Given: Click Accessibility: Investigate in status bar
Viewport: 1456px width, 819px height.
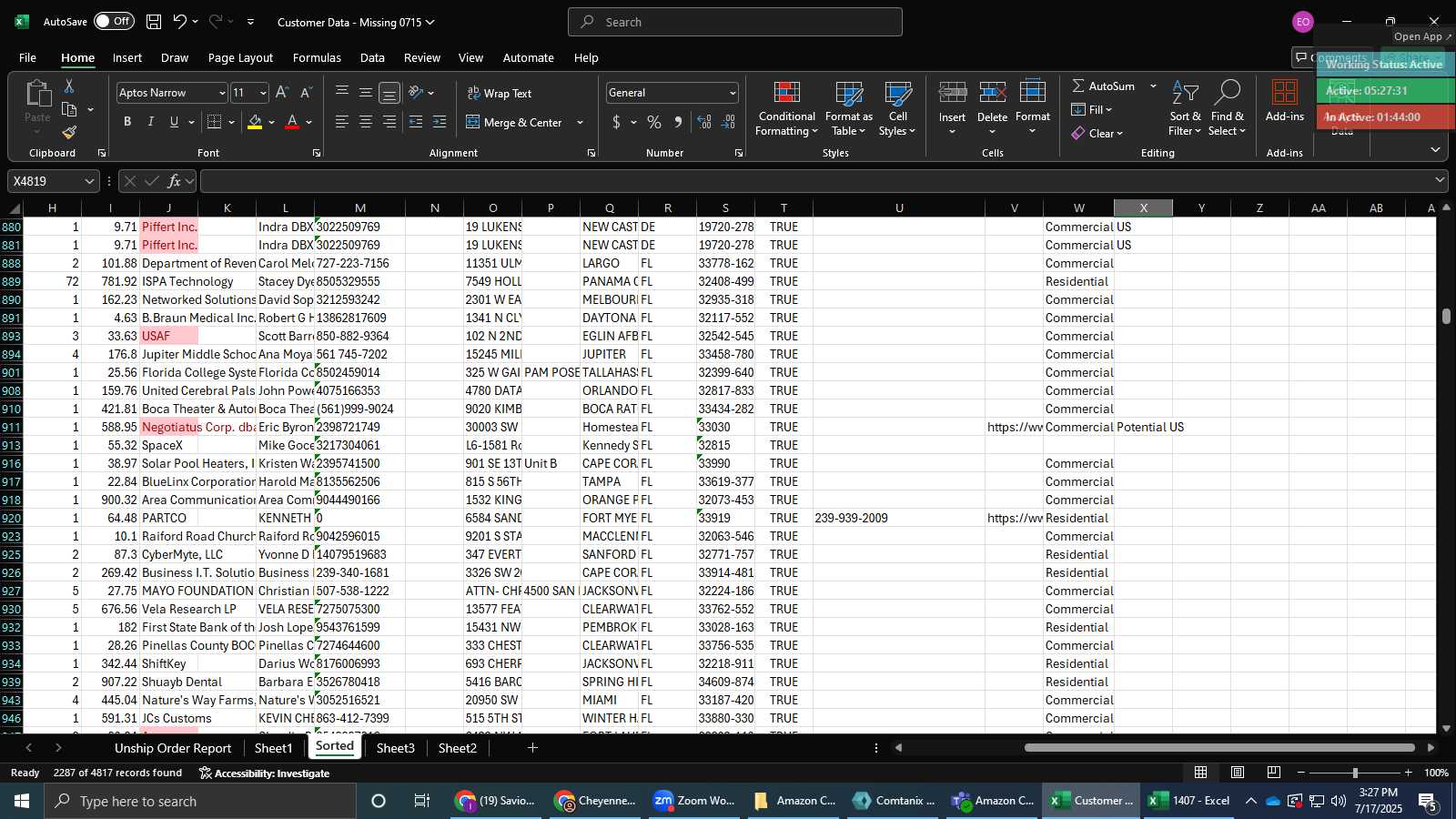Looking at the screenshot, I should coord(264,773).
